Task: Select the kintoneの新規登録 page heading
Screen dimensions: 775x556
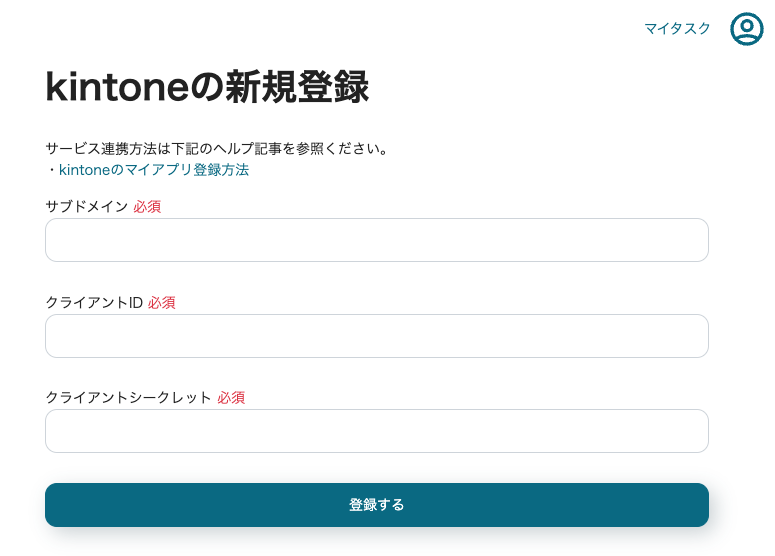Action: (207, 87)
